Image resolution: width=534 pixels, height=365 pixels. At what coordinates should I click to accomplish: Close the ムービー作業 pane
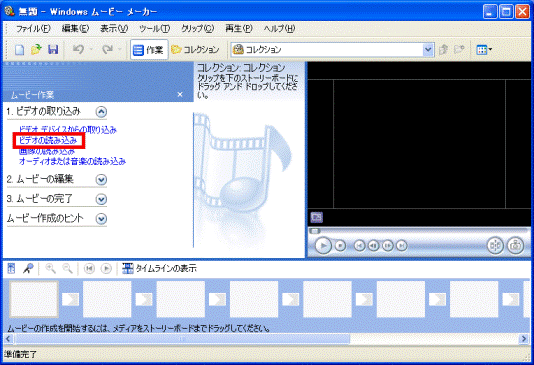(180, 94)
